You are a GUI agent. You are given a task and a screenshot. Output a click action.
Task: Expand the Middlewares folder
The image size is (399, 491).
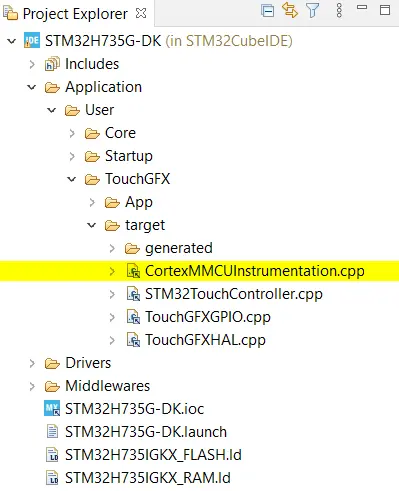click(32, 386)
